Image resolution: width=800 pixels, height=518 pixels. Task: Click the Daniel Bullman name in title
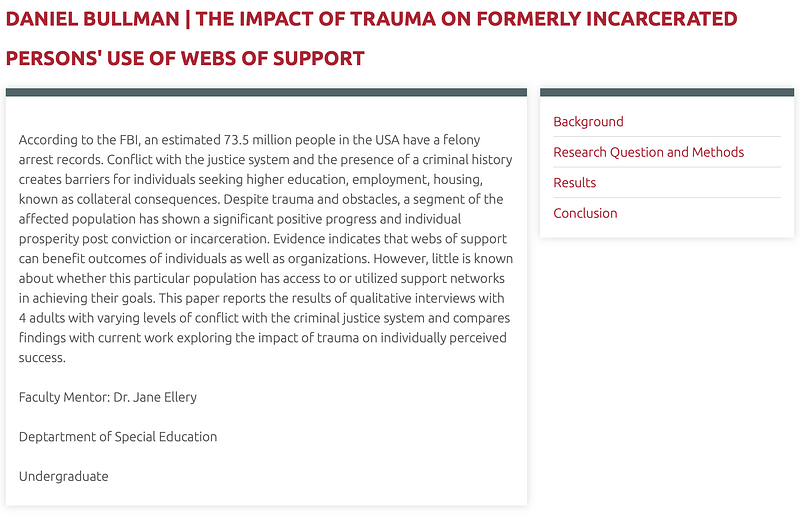click(87, 19)
